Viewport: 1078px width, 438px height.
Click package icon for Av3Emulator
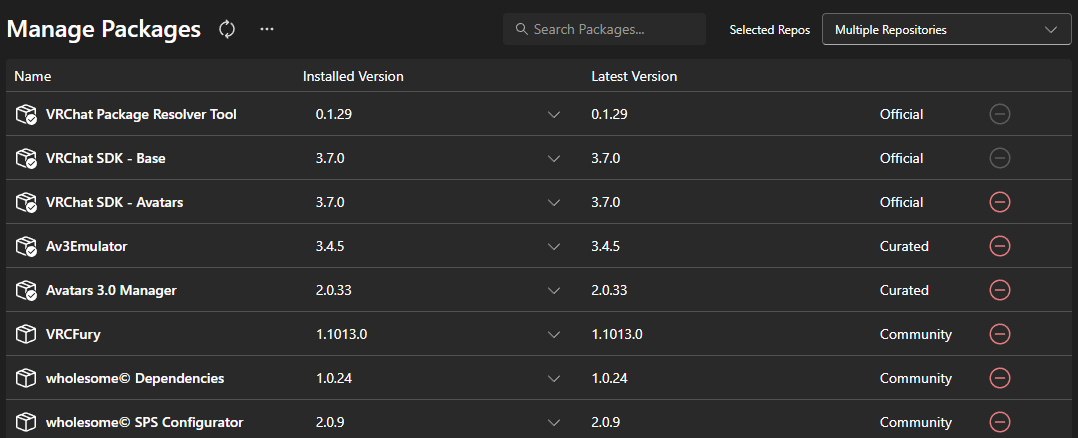click(26, 246)
